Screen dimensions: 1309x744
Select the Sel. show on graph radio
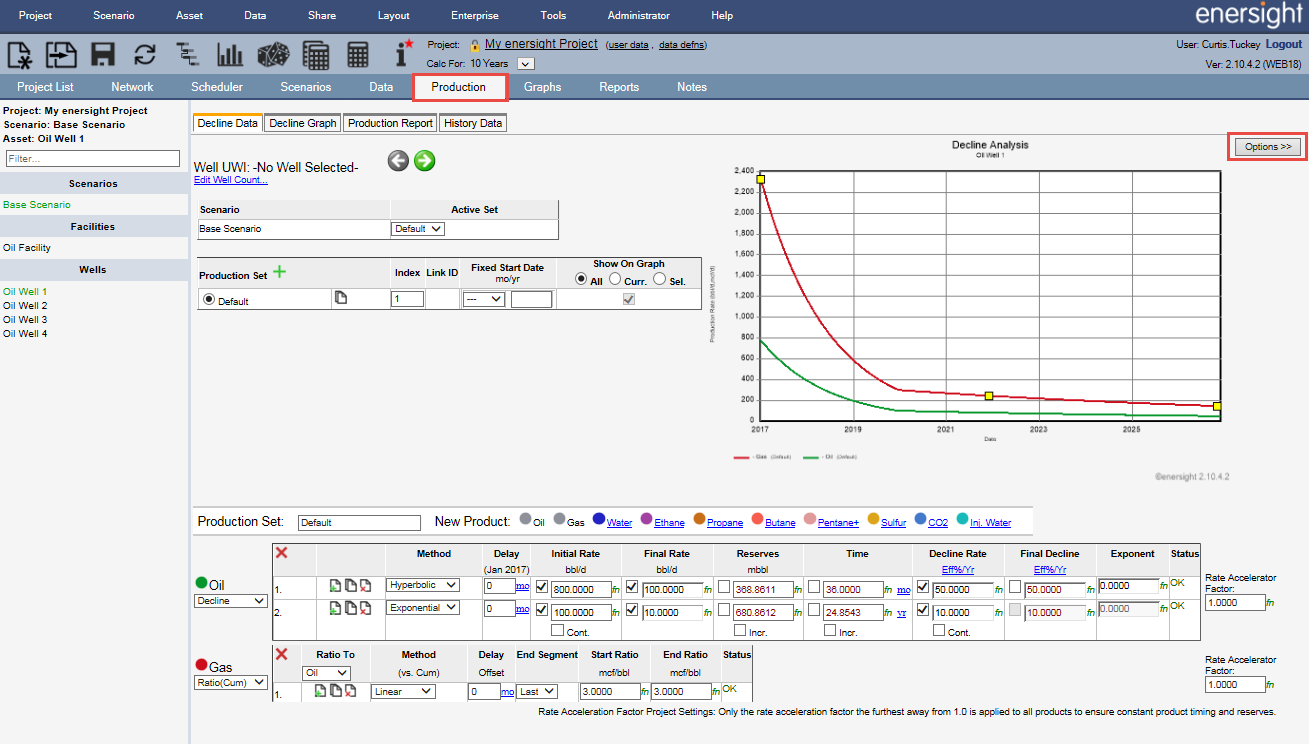click(659, 280)
